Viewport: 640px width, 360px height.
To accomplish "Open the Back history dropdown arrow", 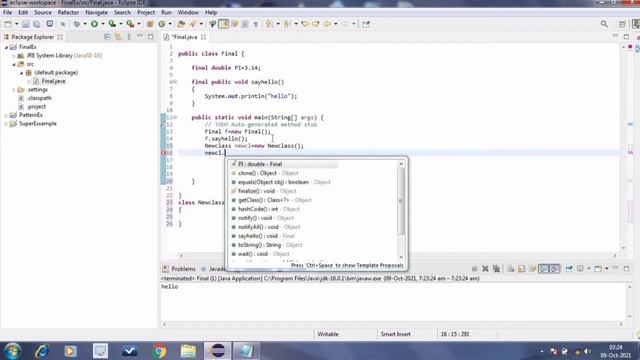I will [x=336, y=24].
